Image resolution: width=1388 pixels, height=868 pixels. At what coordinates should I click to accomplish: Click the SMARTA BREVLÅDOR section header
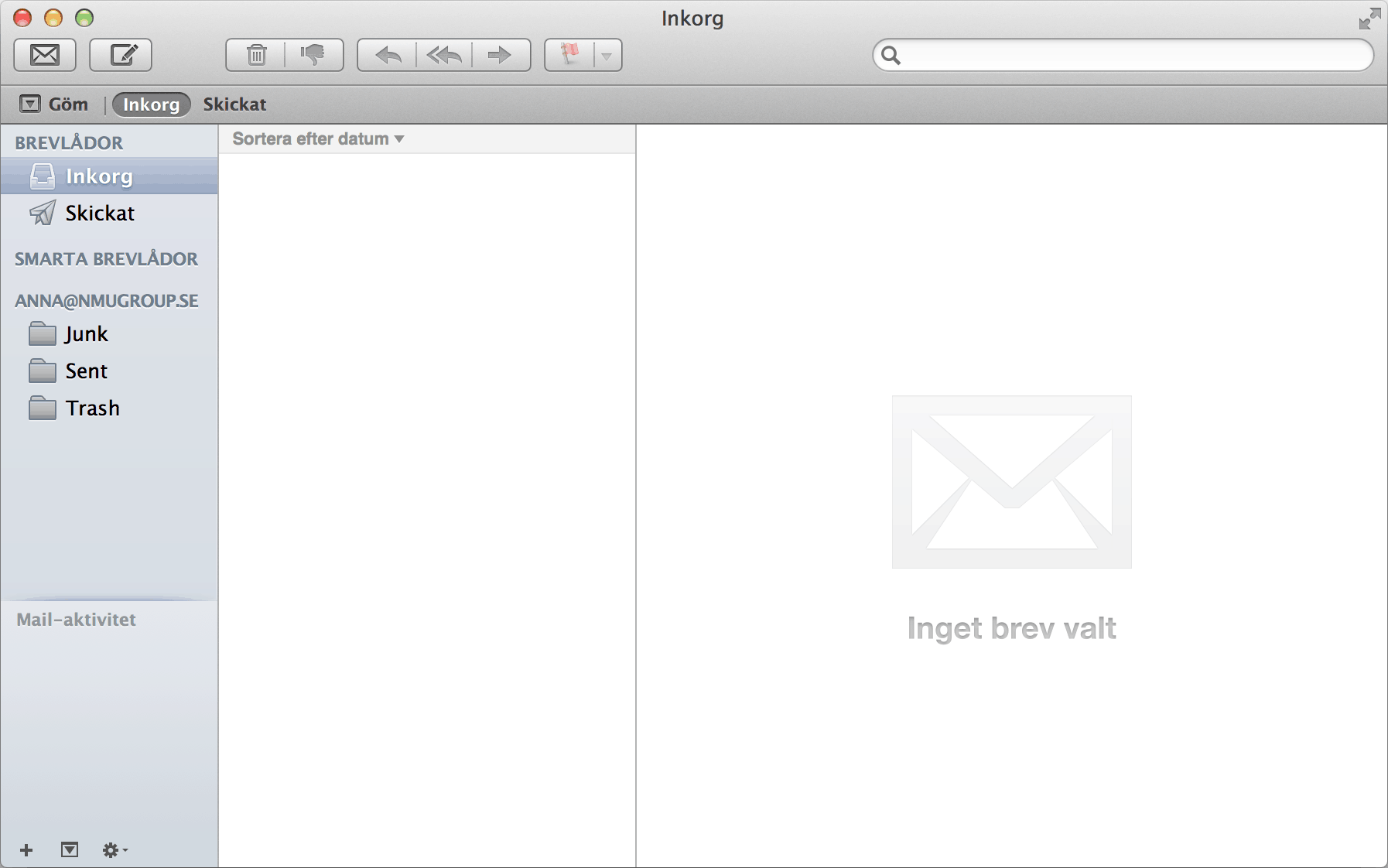point(106,258)
